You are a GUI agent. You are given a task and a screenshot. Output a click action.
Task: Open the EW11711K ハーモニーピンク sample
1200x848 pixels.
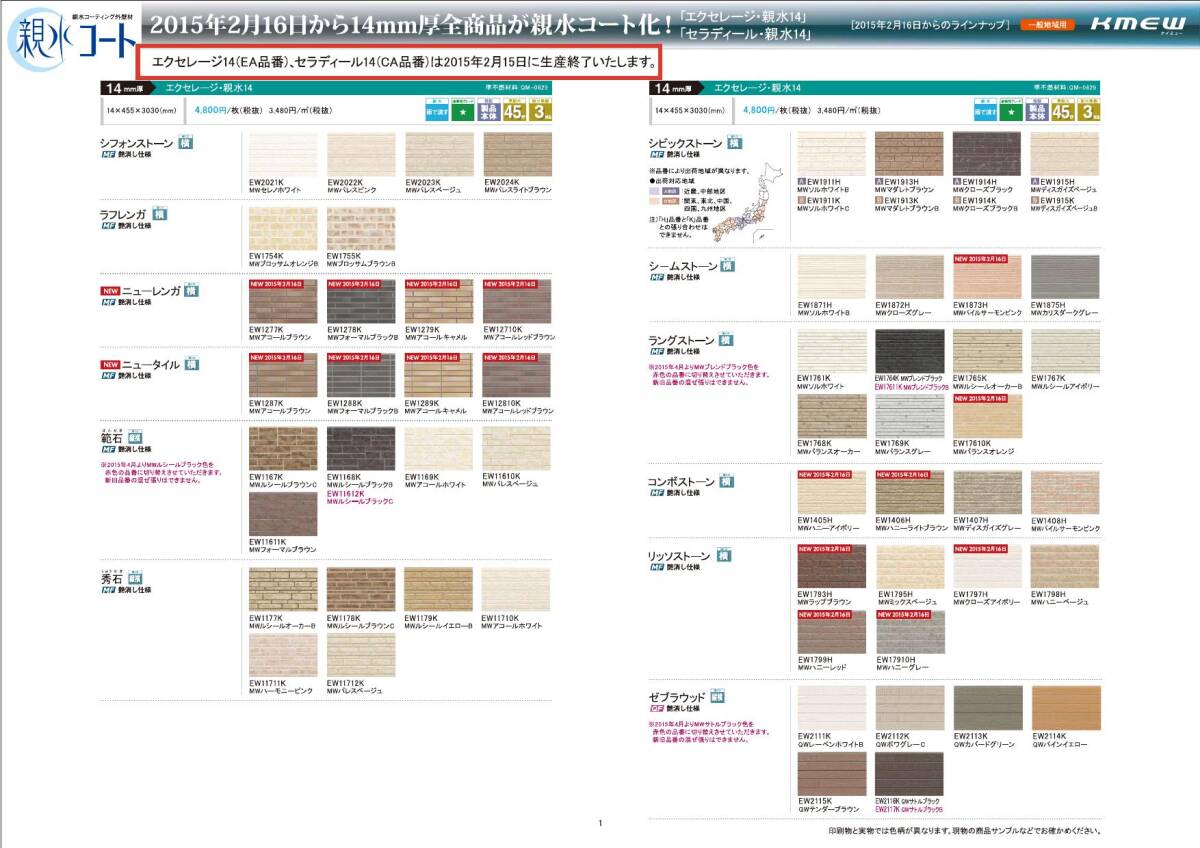pyautogui.click(x=283, y=656)
